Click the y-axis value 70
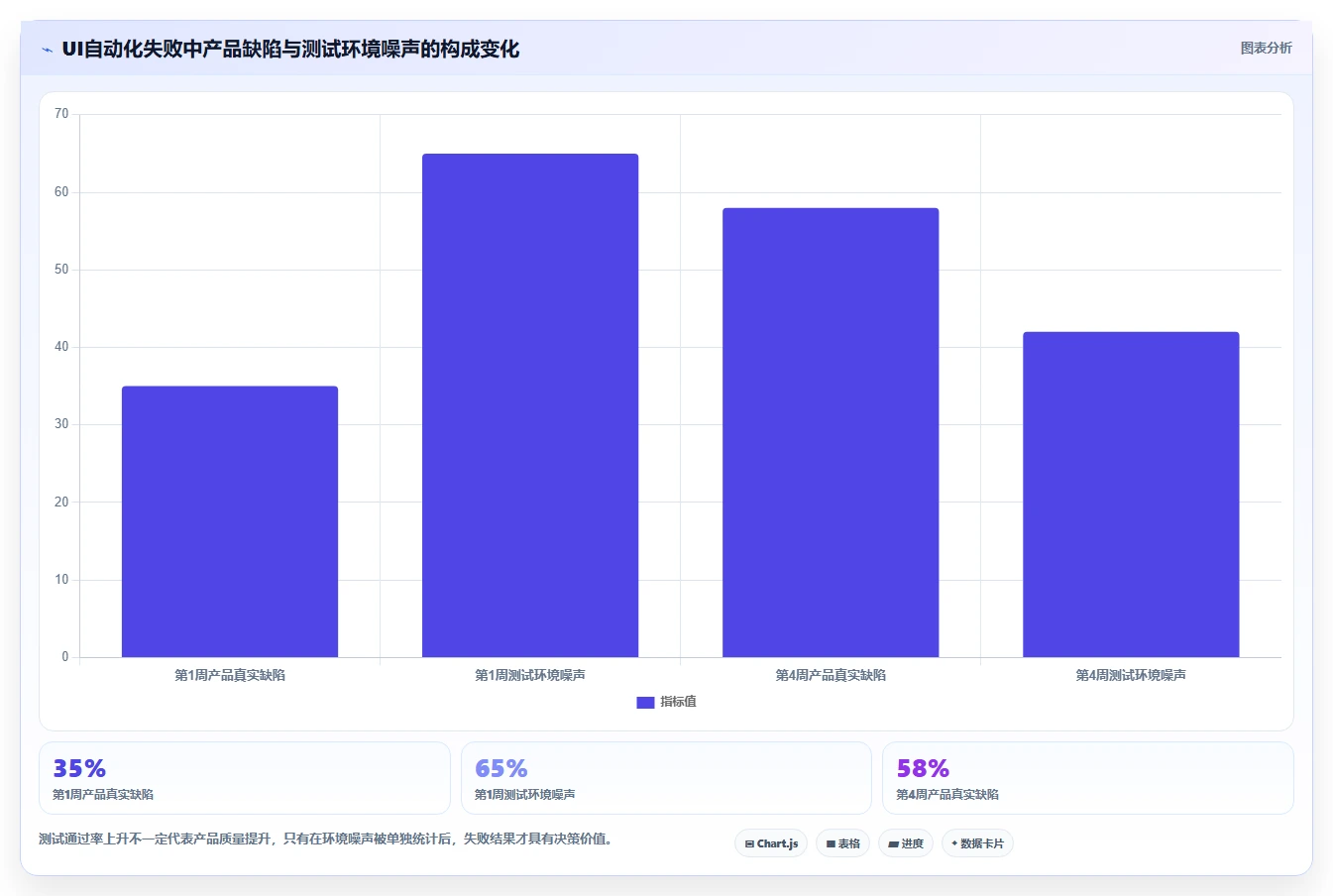 61,114
